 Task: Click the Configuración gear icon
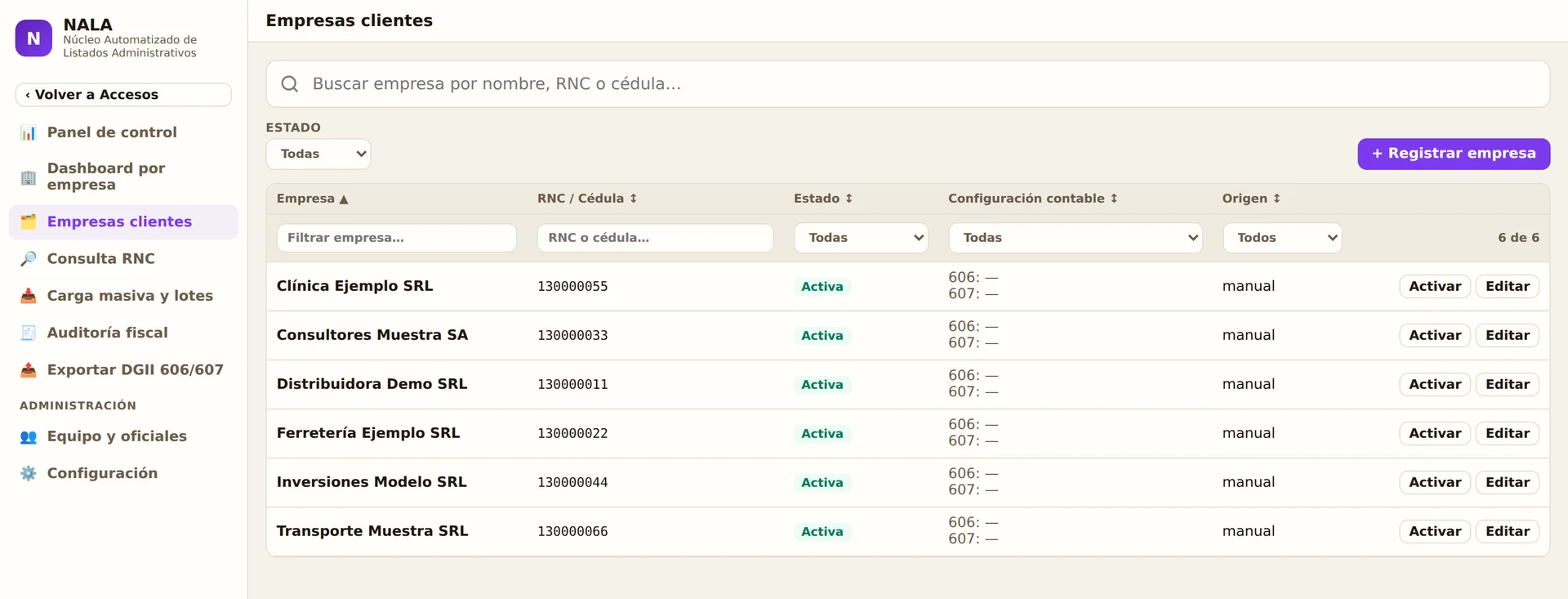(29, 473)
